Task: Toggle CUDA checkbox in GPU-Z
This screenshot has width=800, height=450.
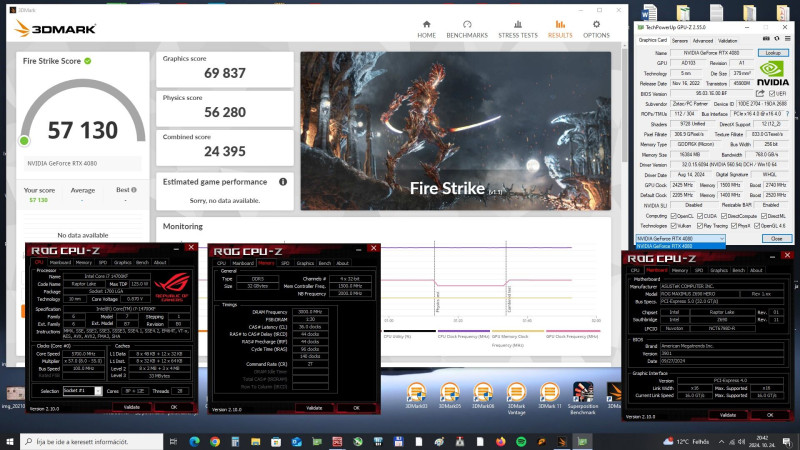Action: click(x=700, y=216)
